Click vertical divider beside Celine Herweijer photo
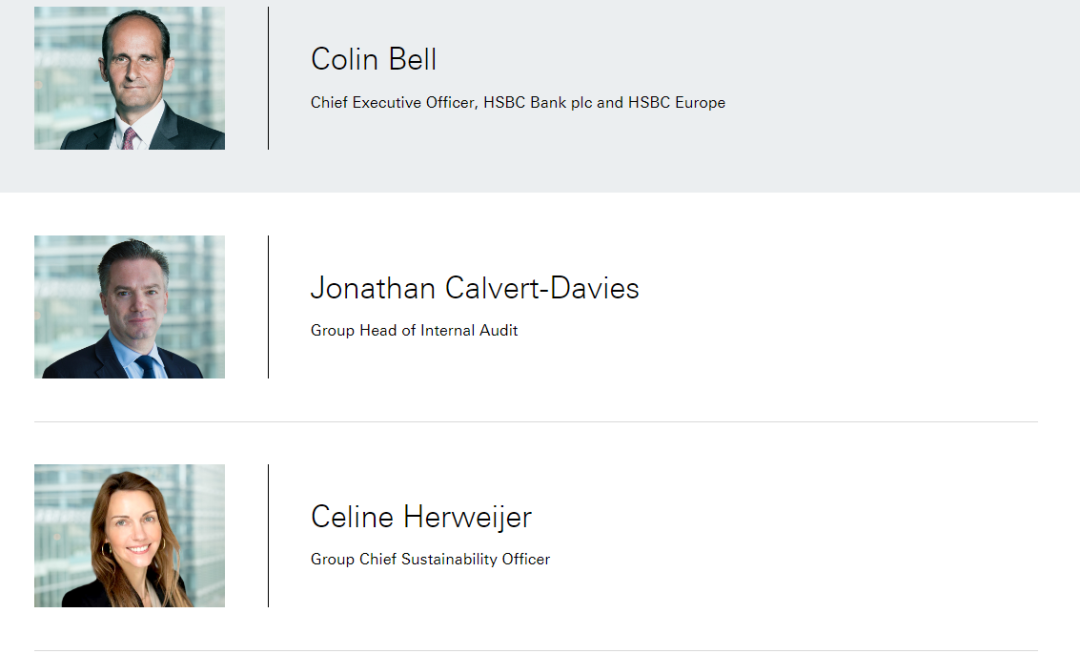The width and height of the screenshot is (1080, 654). [x=269, y=536]
